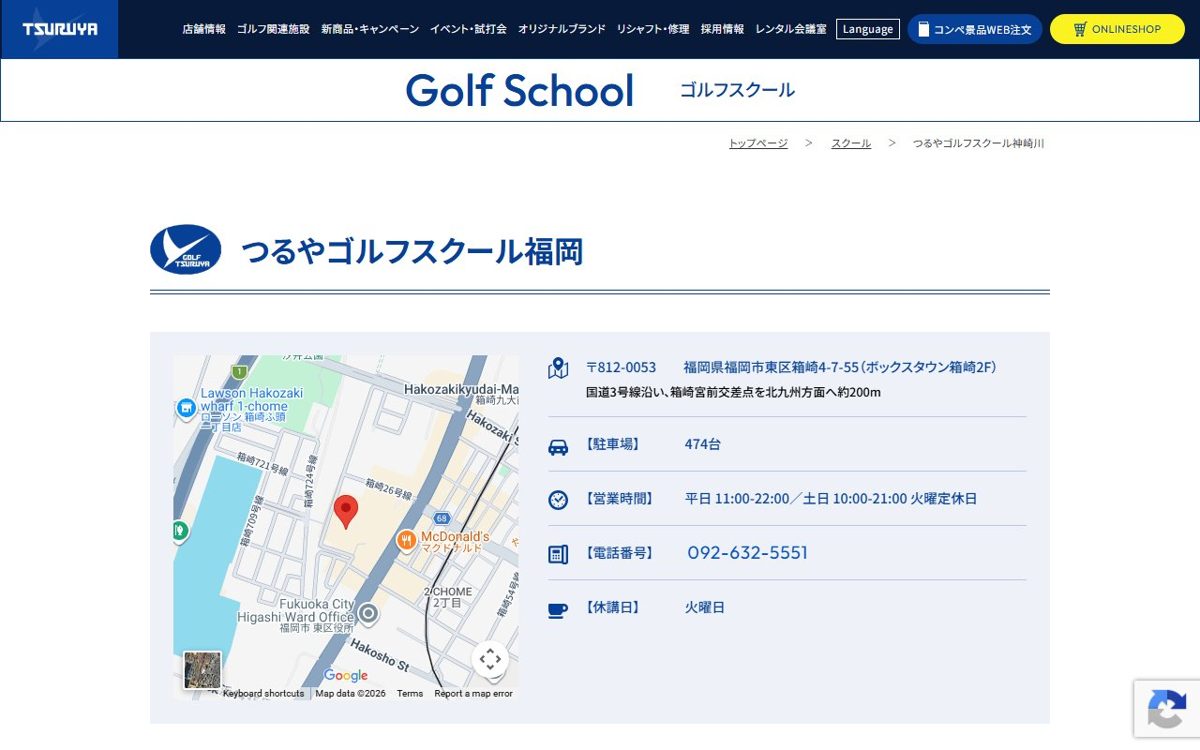The width and height of the screenshot is (1200, 750).
Task: Open the ONLINESHOP button
Action: 1117,29
